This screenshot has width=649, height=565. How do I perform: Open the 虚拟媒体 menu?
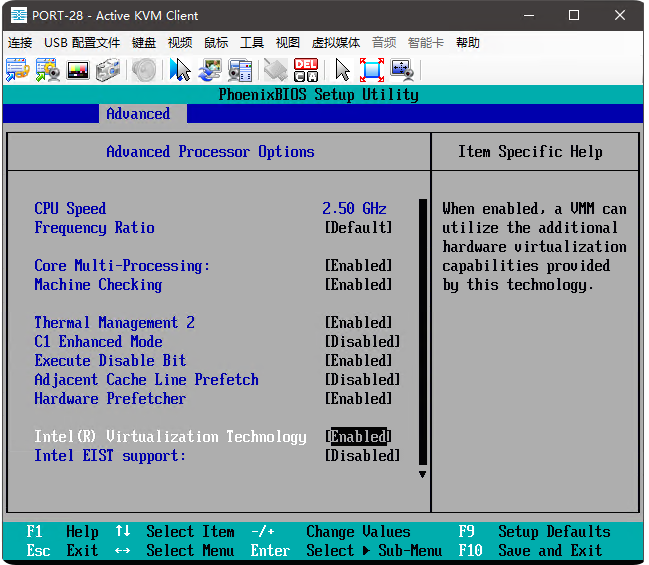click(x=336, y=43)
